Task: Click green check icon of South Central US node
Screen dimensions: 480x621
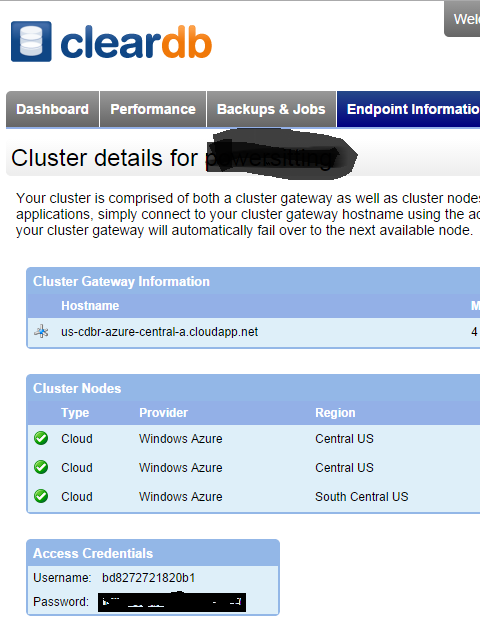Action: pyautogui.click(x=41, y=496)
